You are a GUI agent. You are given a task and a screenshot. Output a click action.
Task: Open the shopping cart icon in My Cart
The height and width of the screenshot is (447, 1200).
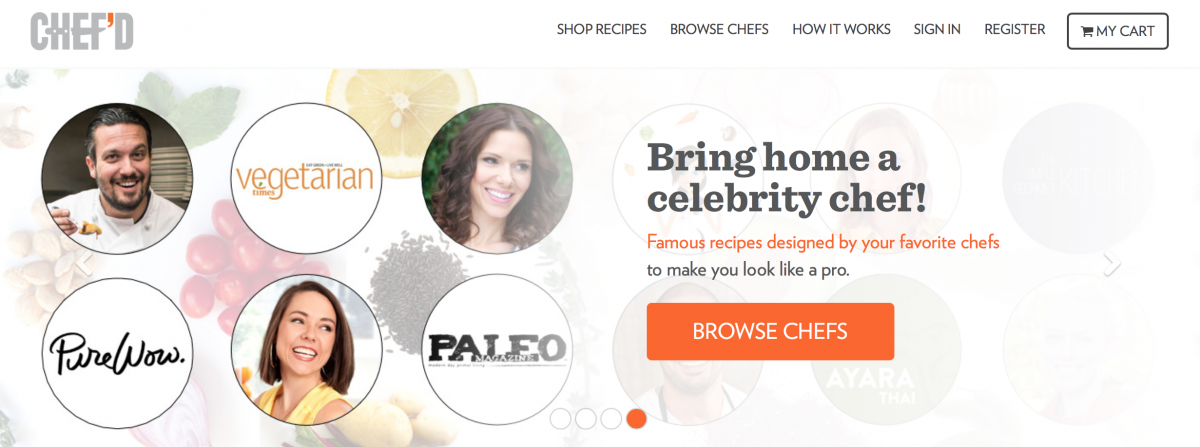tap(1086, 31)
